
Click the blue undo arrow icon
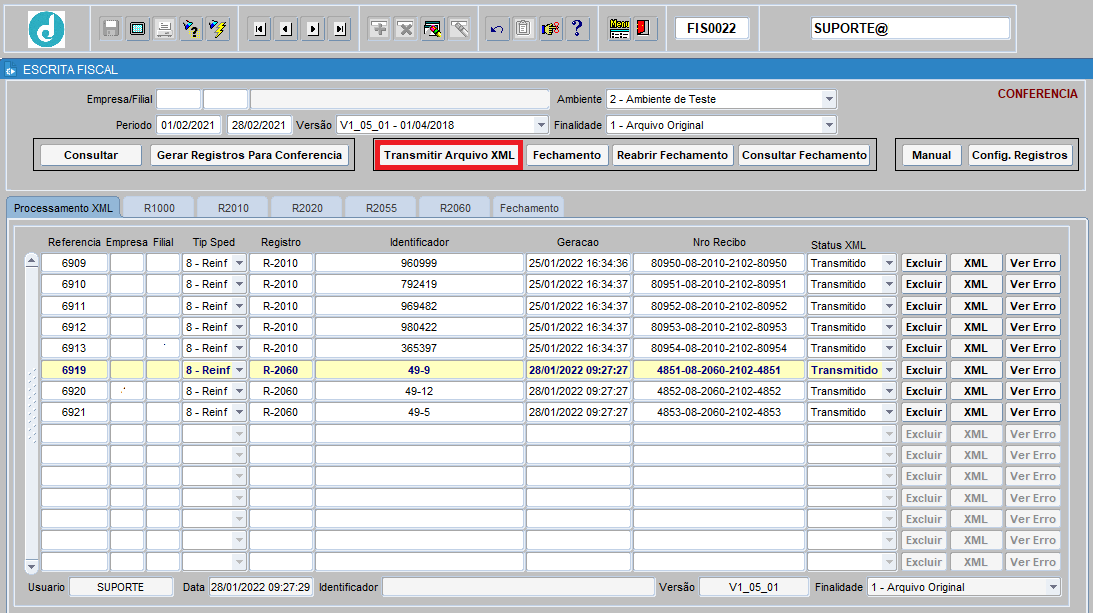click(497, 29)
